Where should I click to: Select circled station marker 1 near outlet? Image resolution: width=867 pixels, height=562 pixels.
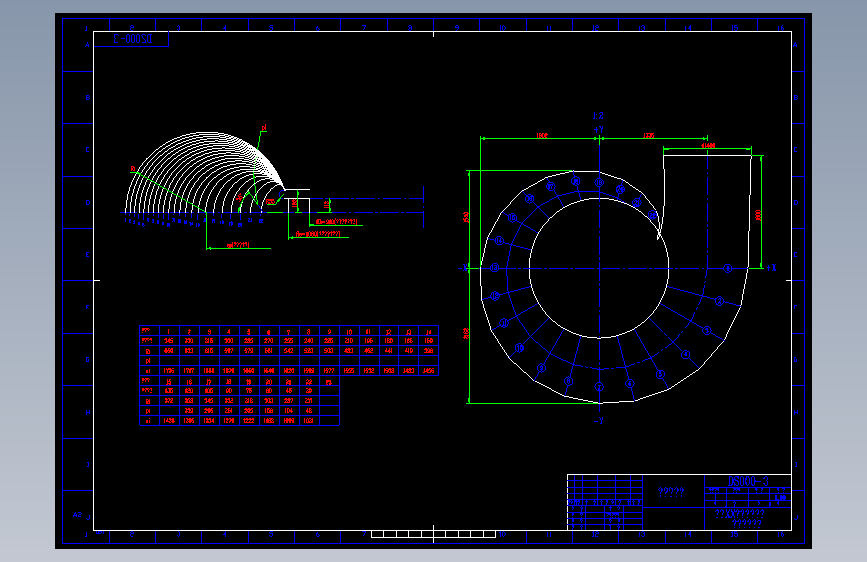click(728, 268)
